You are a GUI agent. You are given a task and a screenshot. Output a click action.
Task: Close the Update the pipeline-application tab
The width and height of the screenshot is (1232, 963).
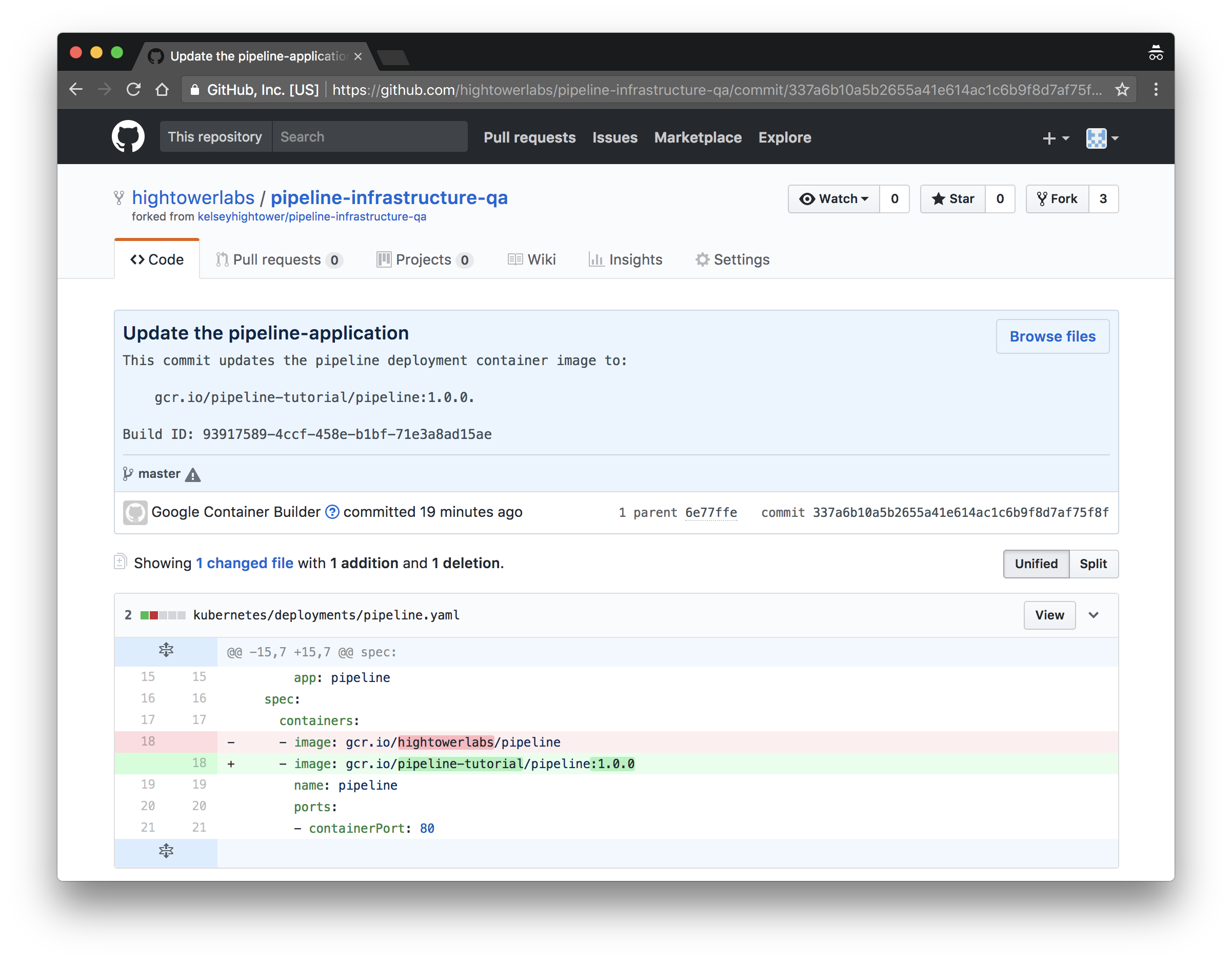point(357,56)
